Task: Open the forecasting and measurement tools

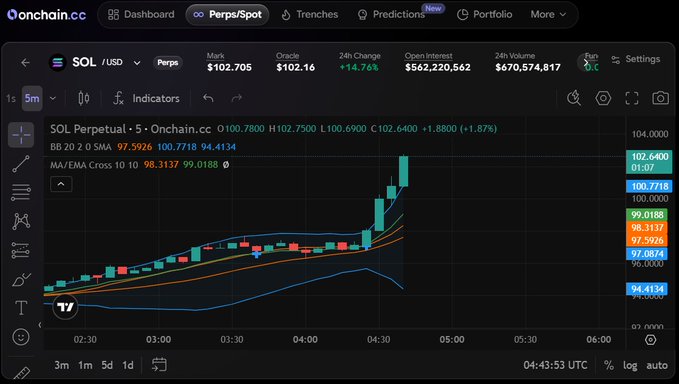Action: (x=21, y=250)
